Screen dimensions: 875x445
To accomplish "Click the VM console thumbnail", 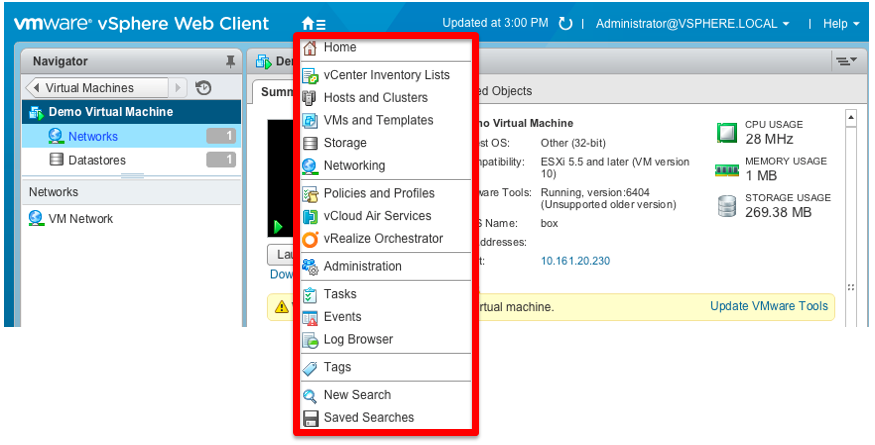I will click(x=281, y=179).
